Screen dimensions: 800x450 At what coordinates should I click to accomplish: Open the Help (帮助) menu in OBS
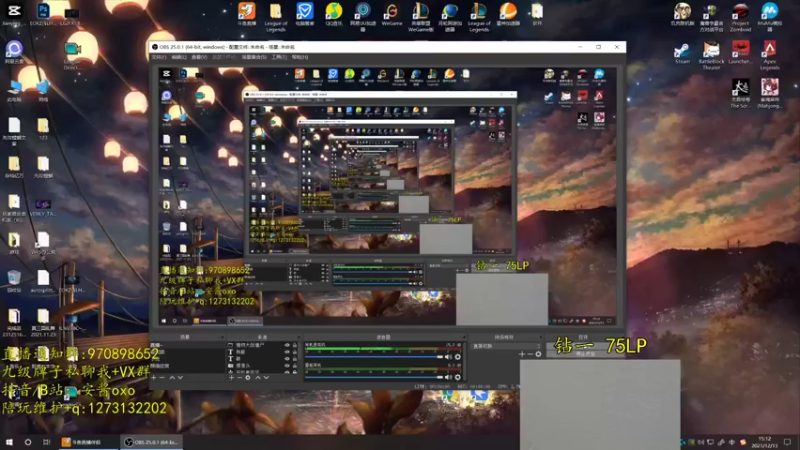click(x=299, y=57)
